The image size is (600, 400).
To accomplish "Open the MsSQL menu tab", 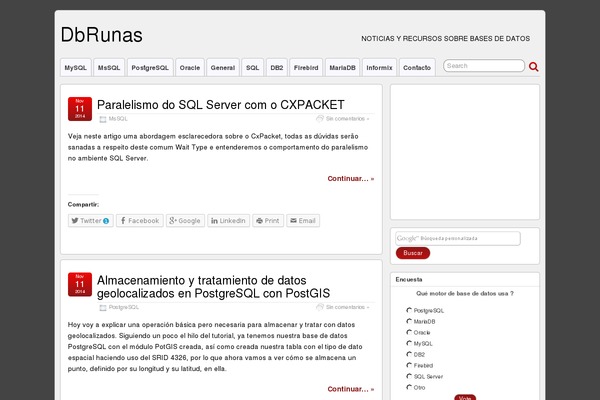I will 109,67.
